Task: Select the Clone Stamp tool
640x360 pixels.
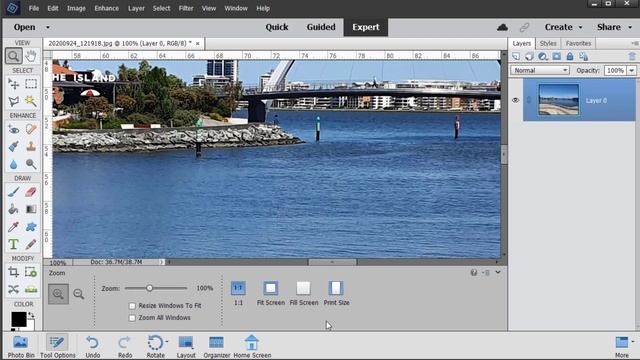Action: click(x=31, y=147)
